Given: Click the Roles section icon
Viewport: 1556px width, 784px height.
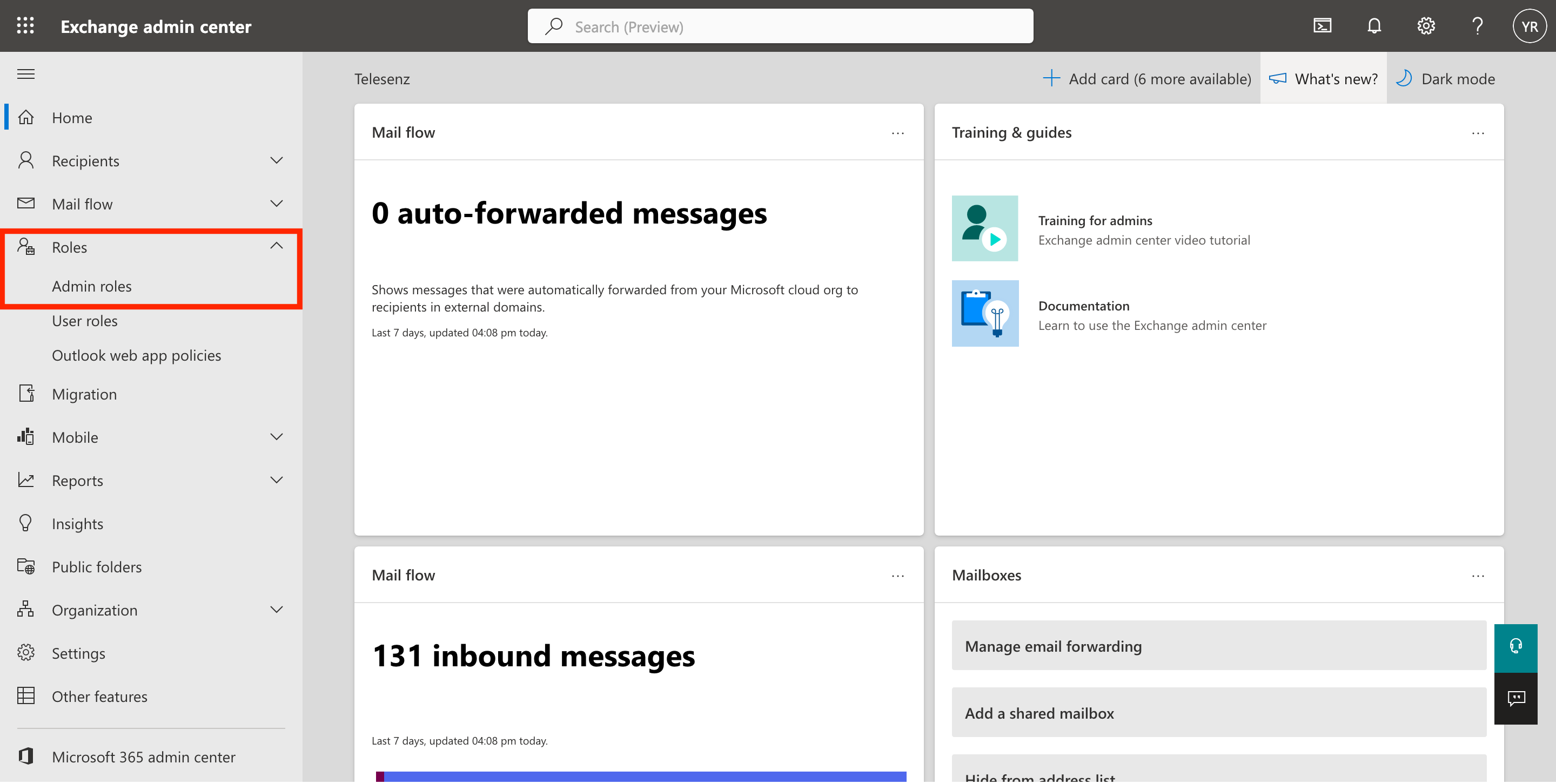Looking at the screenshot, I should (27, 246).
